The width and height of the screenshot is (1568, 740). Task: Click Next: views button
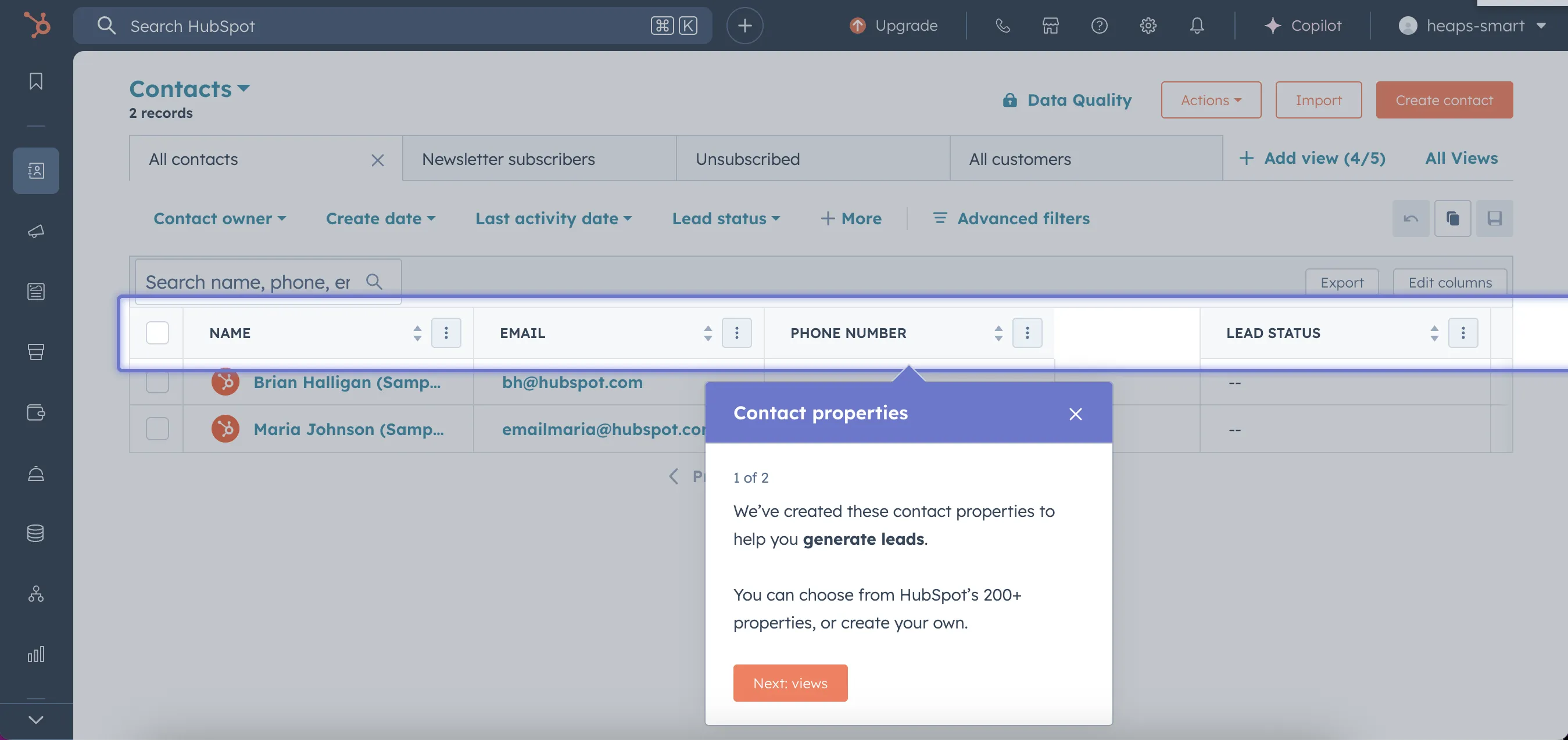(790, 683)
